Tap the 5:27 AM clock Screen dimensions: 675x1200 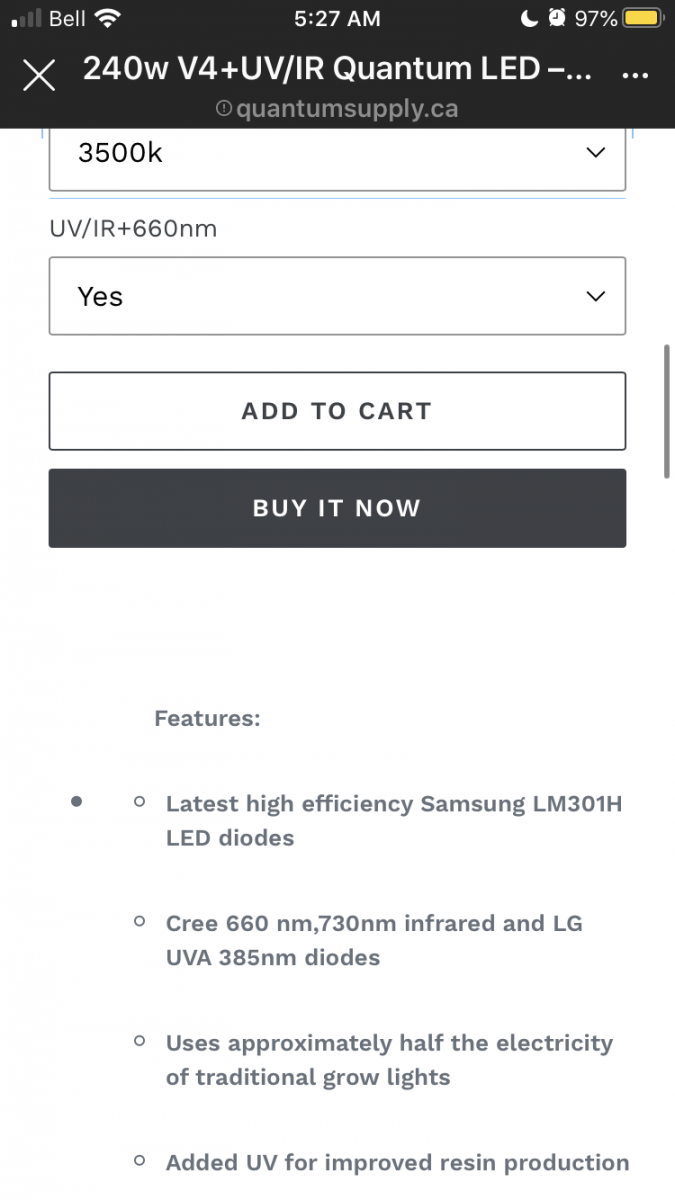(338, 18)
